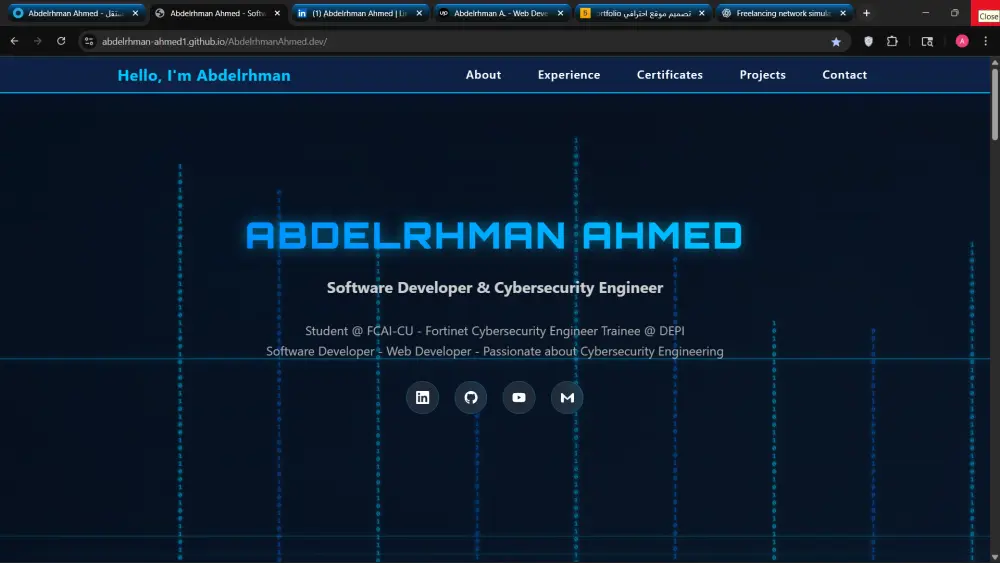The height and width of the screenshot is (563, 1000).
Task: Click the red Close button
Action: coord(986,15)
